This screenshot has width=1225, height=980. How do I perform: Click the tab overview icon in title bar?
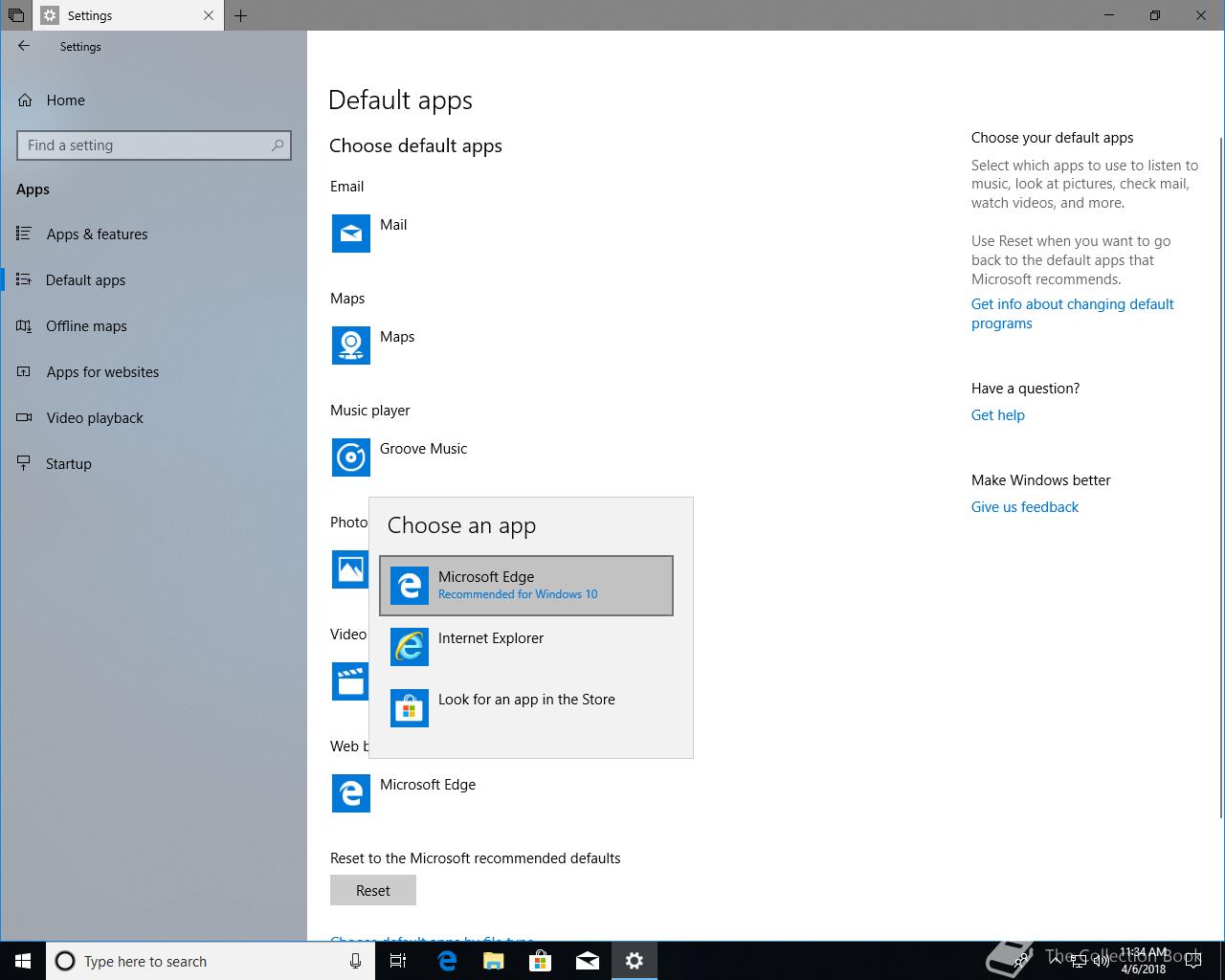[x=16, y=15]
